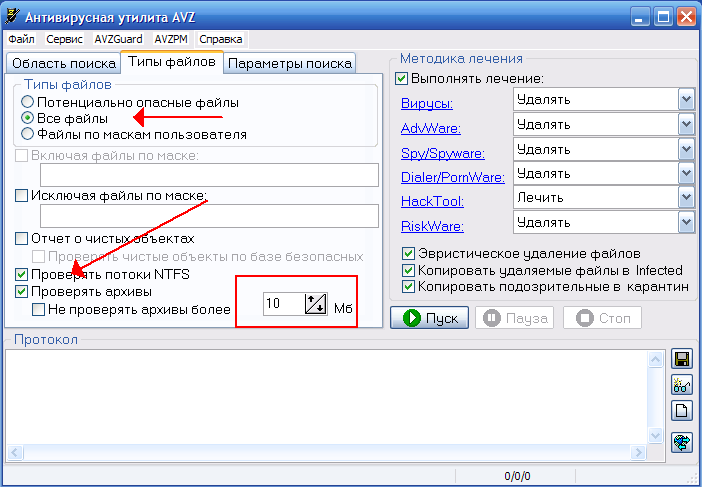Open the AVZGuard menu

(x=118, y=39)
